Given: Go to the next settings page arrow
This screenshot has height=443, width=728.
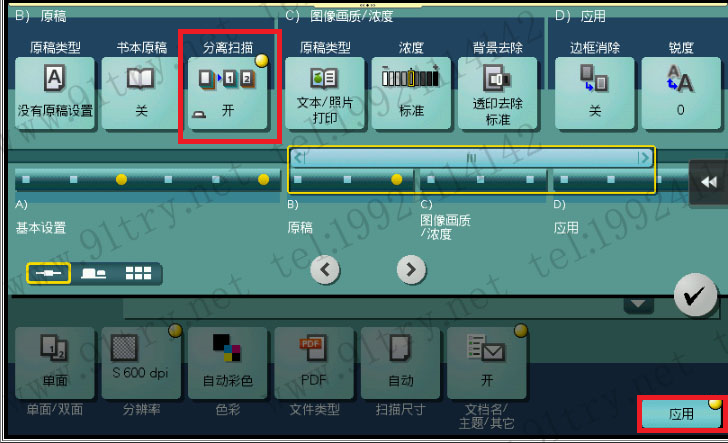Looking at the screenshot, I should [411, 269].
